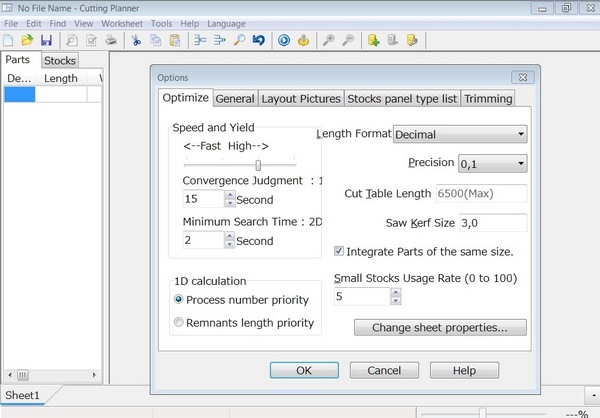Click the yellow sheet icon with the green plus
The width and height of the screenshot is (600, 418).
(x=373, y=40)
